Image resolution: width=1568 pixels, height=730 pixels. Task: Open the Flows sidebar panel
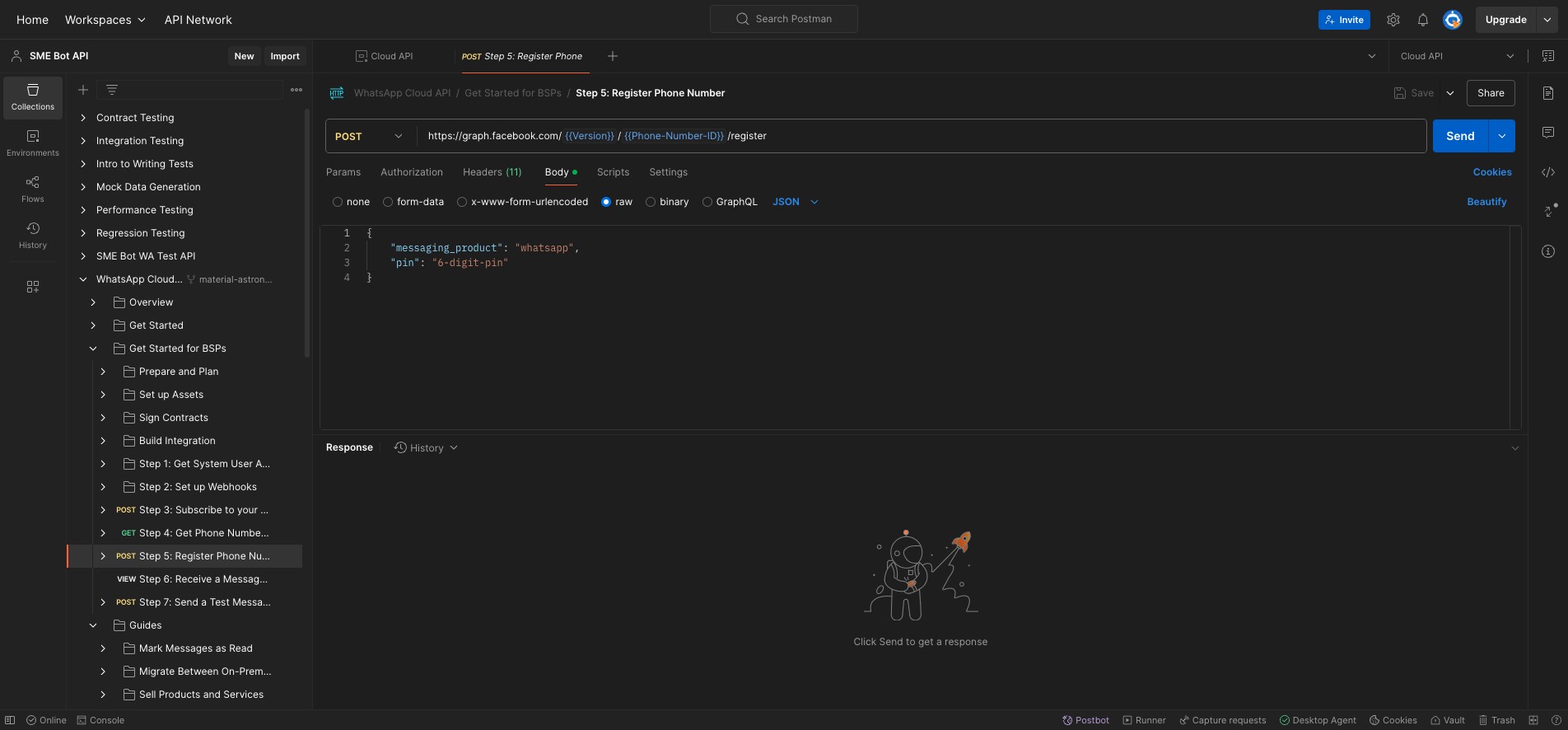(33, 190)
